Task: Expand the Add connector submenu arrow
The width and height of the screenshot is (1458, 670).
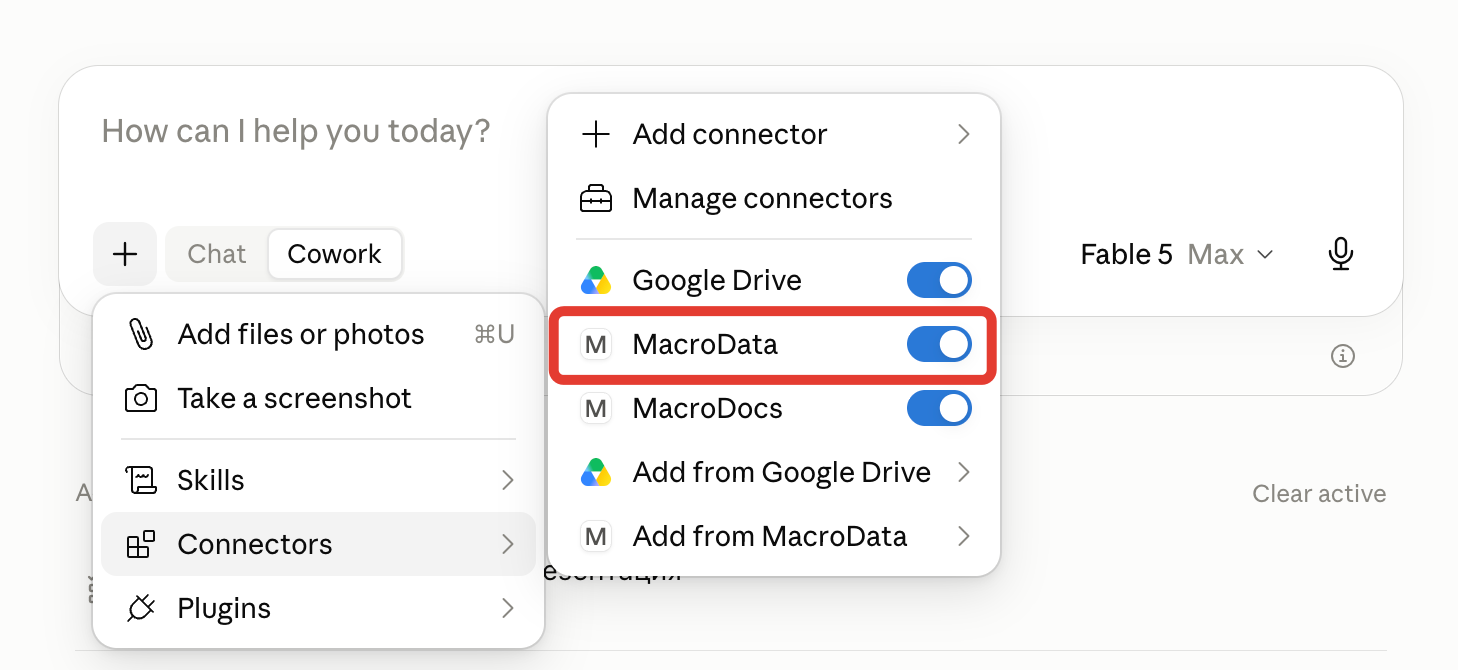Action: pyautogui.click(x=963, y=134)
